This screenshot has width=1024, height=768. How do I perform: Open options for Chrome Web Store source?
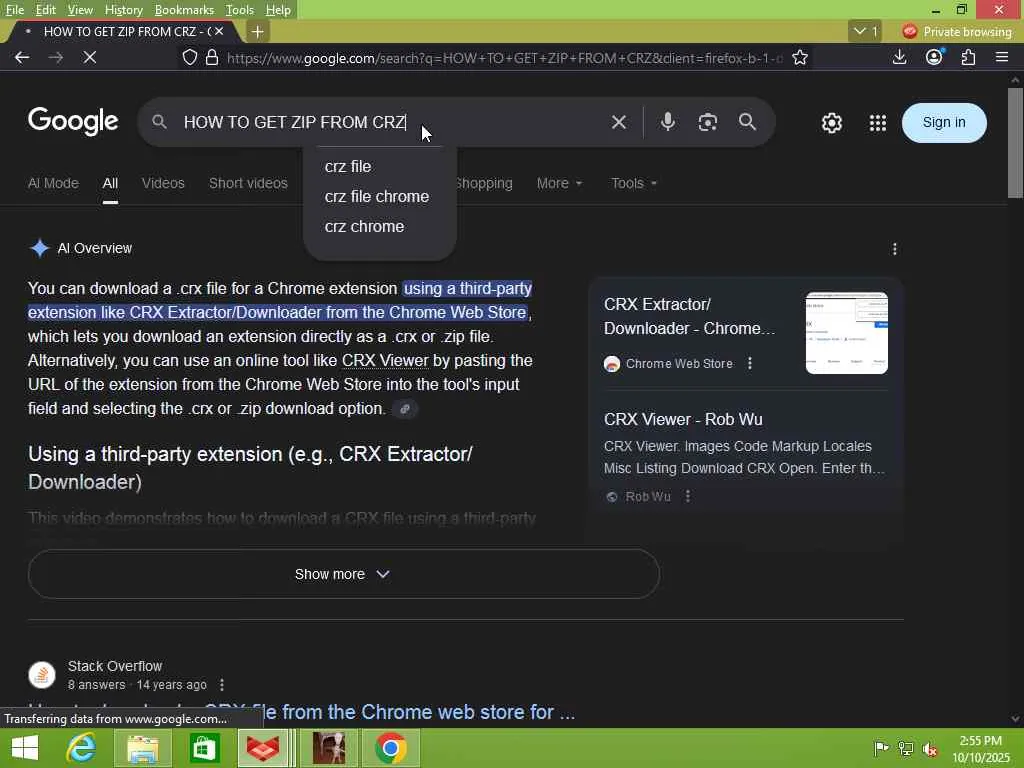click(x=750, y=363)
